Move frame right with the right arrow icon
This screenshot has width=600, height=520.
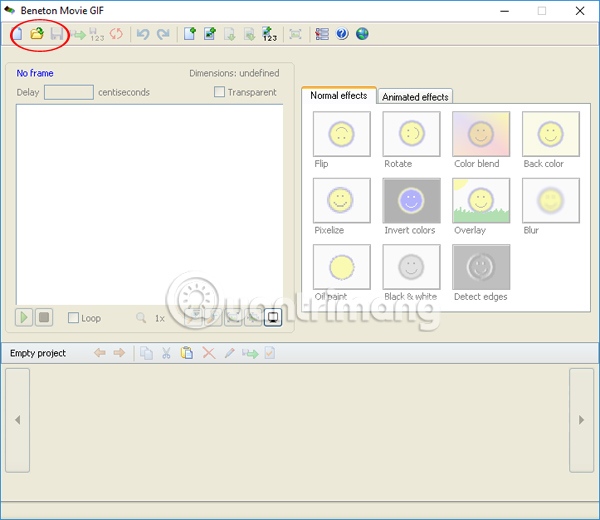click(119, 353)
